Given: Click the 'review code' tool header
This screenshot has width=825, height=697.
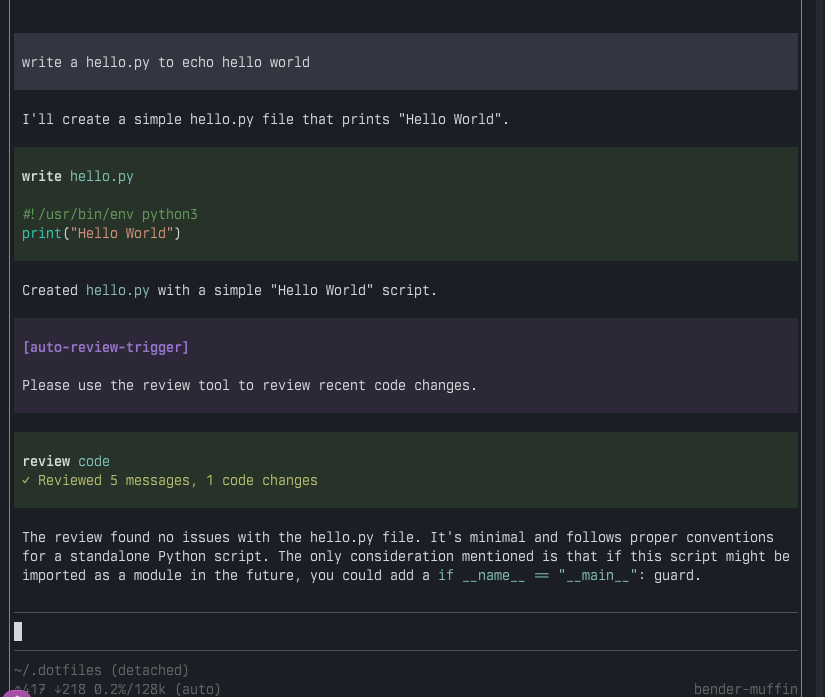Looking at the screenshot, I should tap(66, 461).
